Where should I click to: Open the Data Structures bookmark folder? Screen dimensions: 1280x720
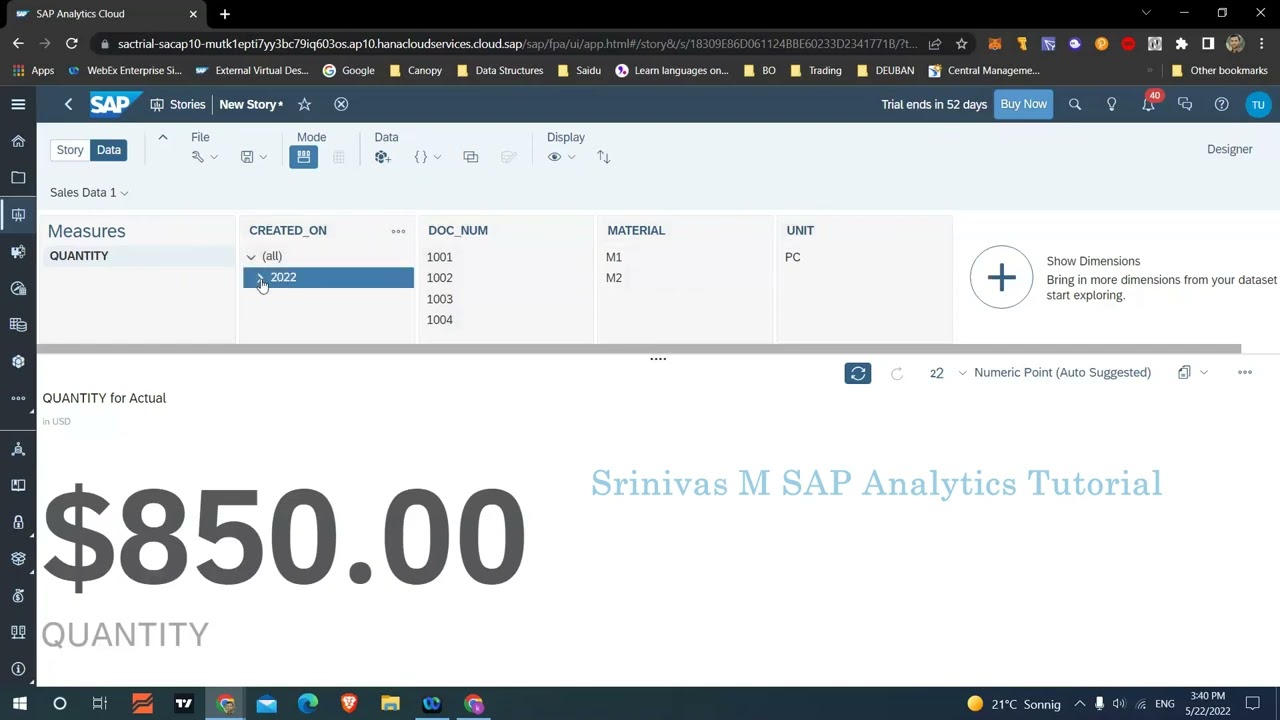pyautogui.click(x=499, y=71)
